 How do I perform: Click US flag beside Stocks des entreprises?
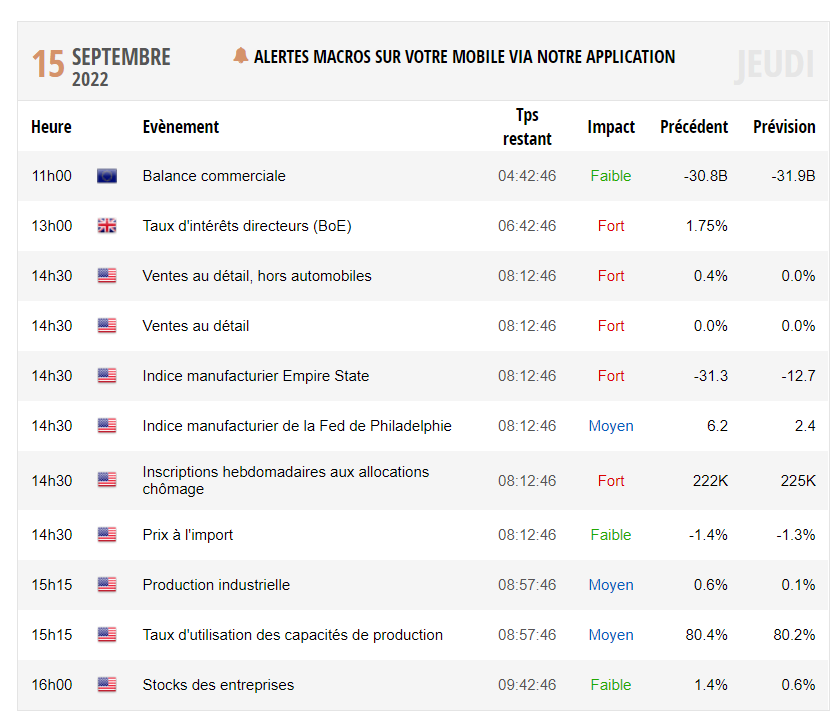tap(107, 685)
